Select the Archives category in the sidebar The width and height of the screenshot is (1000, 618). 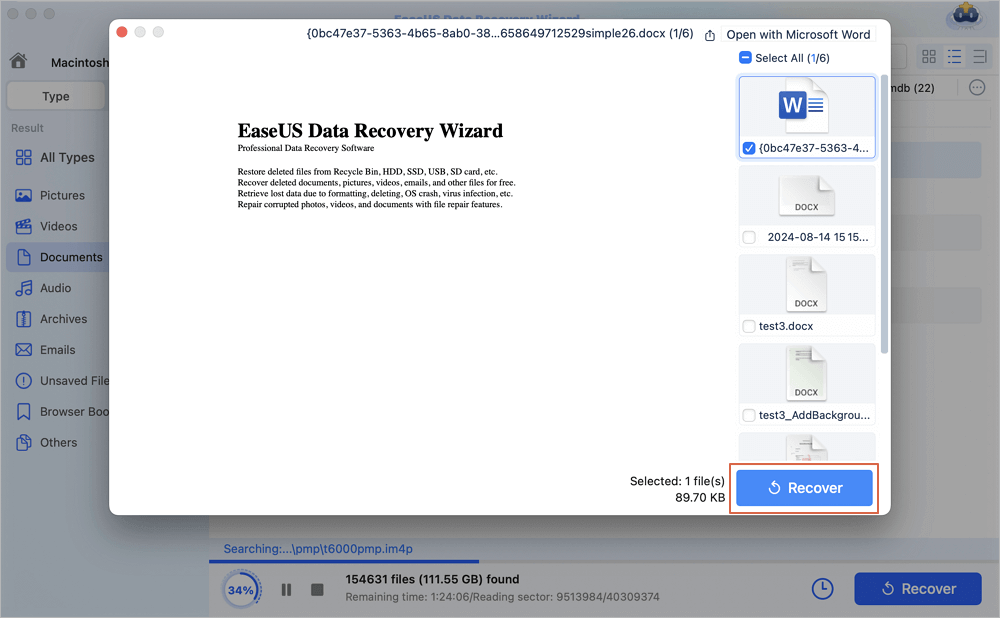55,319
